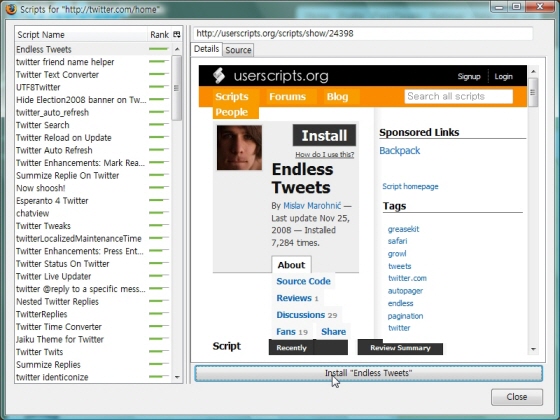Viewport: 560px width, 420px height.
Task: Select "Now shoosh!" script row
Action: [x=93, y=188]
